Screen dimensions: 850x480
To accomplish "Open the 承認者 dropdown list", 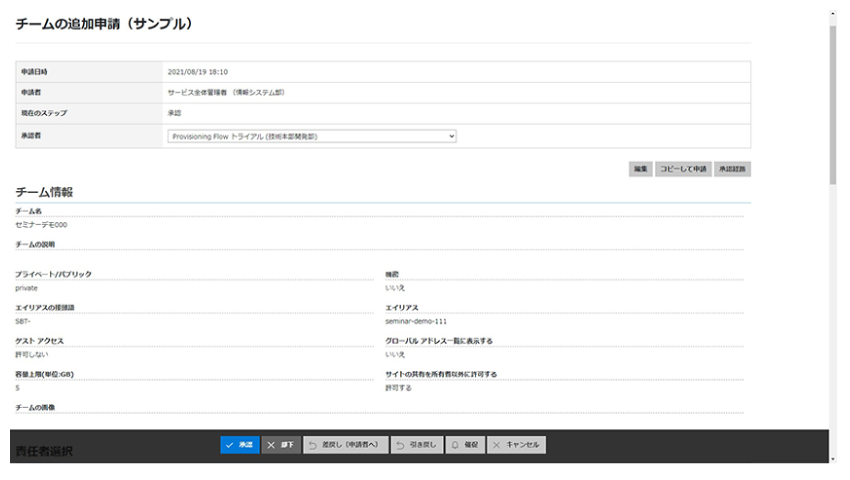I will (311, 136).
